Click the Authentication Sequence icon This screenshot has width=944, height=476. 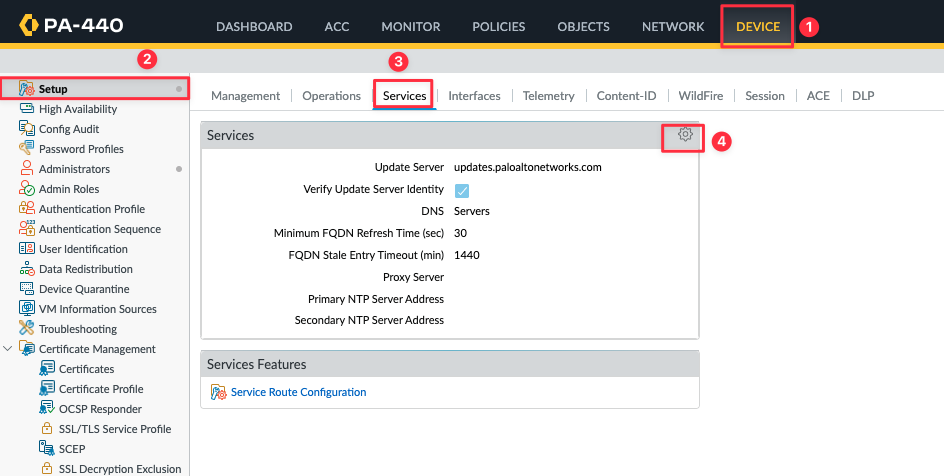[x=26, y=228]
